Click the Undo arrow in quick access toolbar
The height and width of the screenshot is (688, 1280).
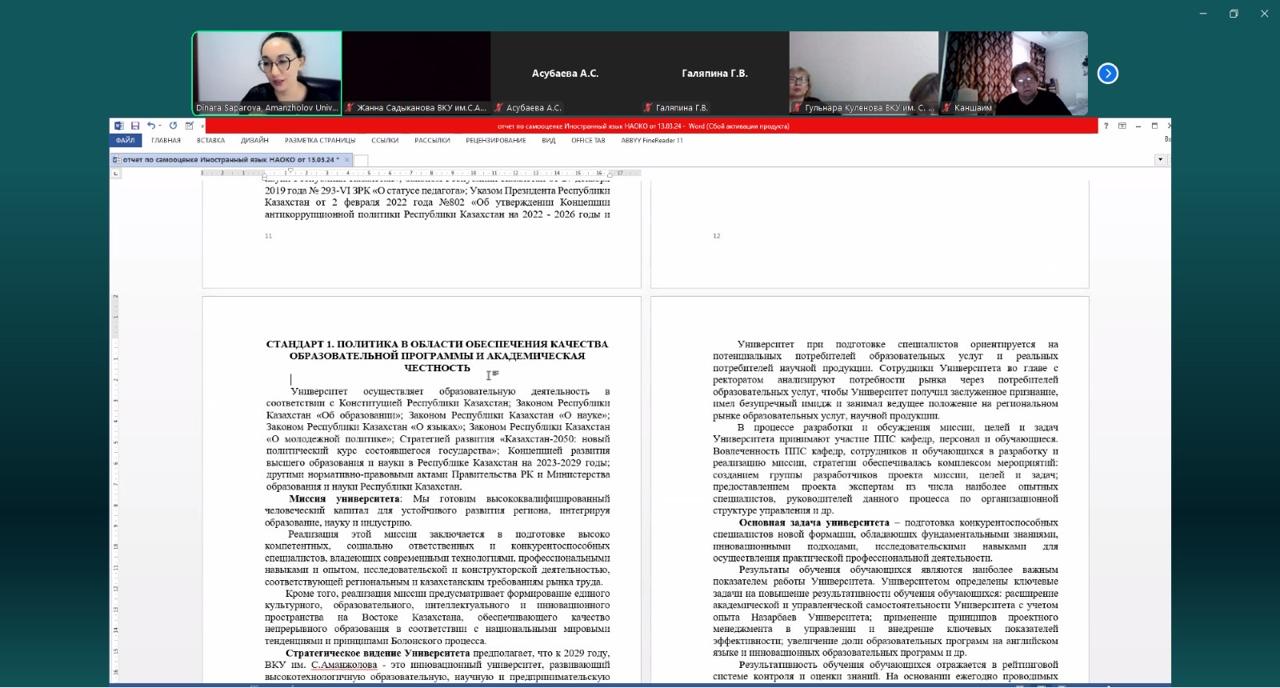tap(150, 126)
